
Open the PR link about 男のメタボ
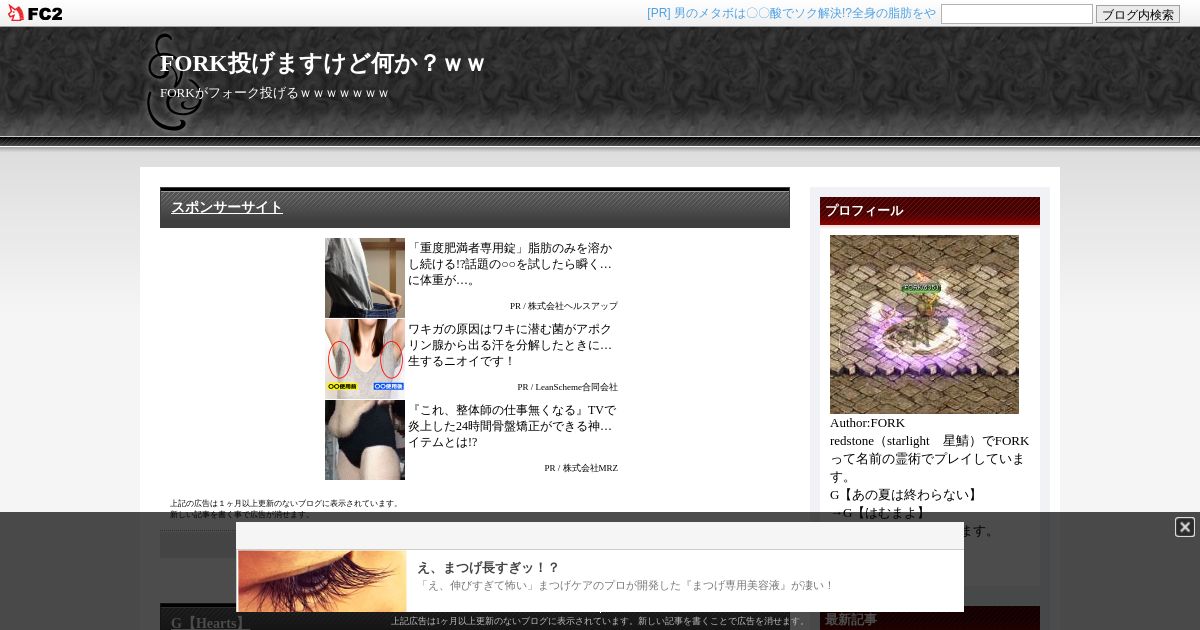pyautogui.click(x=791, y=13)
